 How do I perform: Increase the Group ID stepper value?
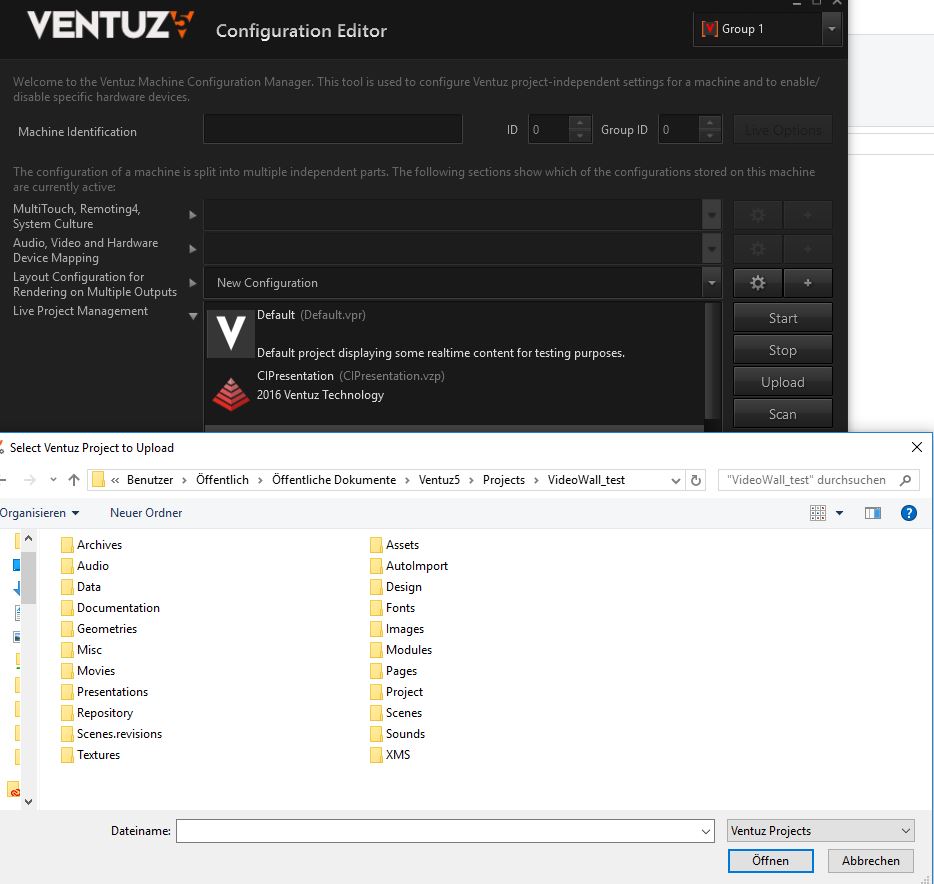pos(711,124)
